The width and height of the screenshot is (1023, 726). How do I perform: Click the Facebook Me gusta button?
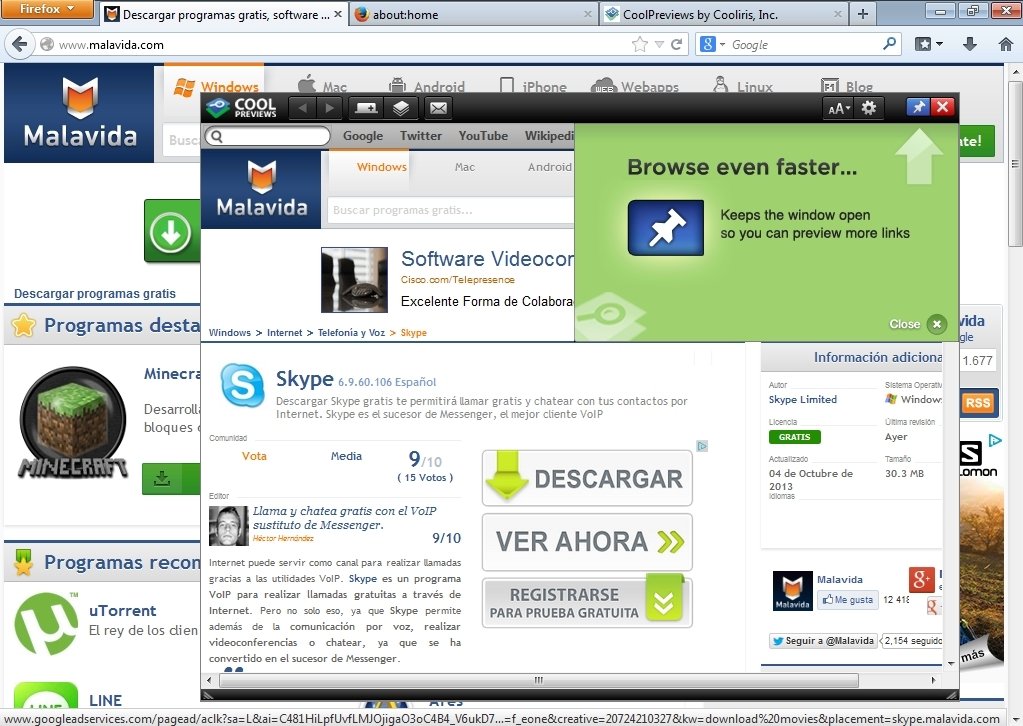coord(847,599)
